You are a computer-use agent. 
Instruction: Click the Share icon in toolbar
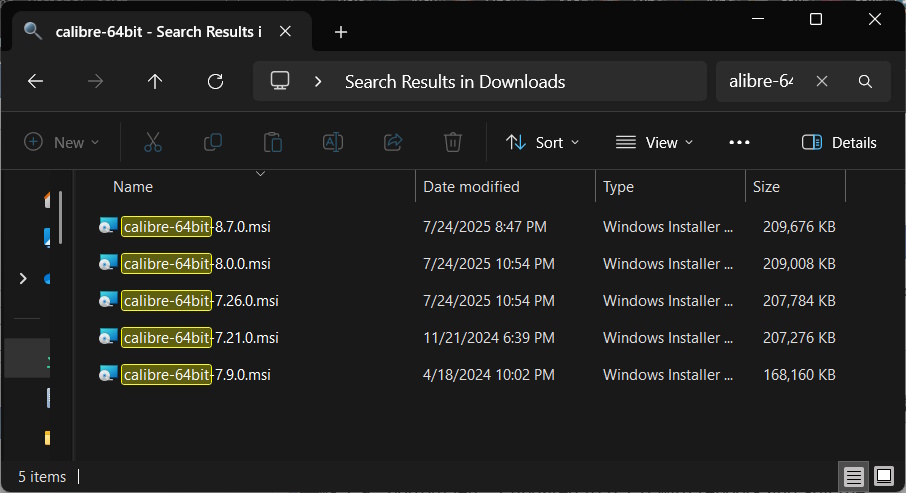[x=393, y=142]
